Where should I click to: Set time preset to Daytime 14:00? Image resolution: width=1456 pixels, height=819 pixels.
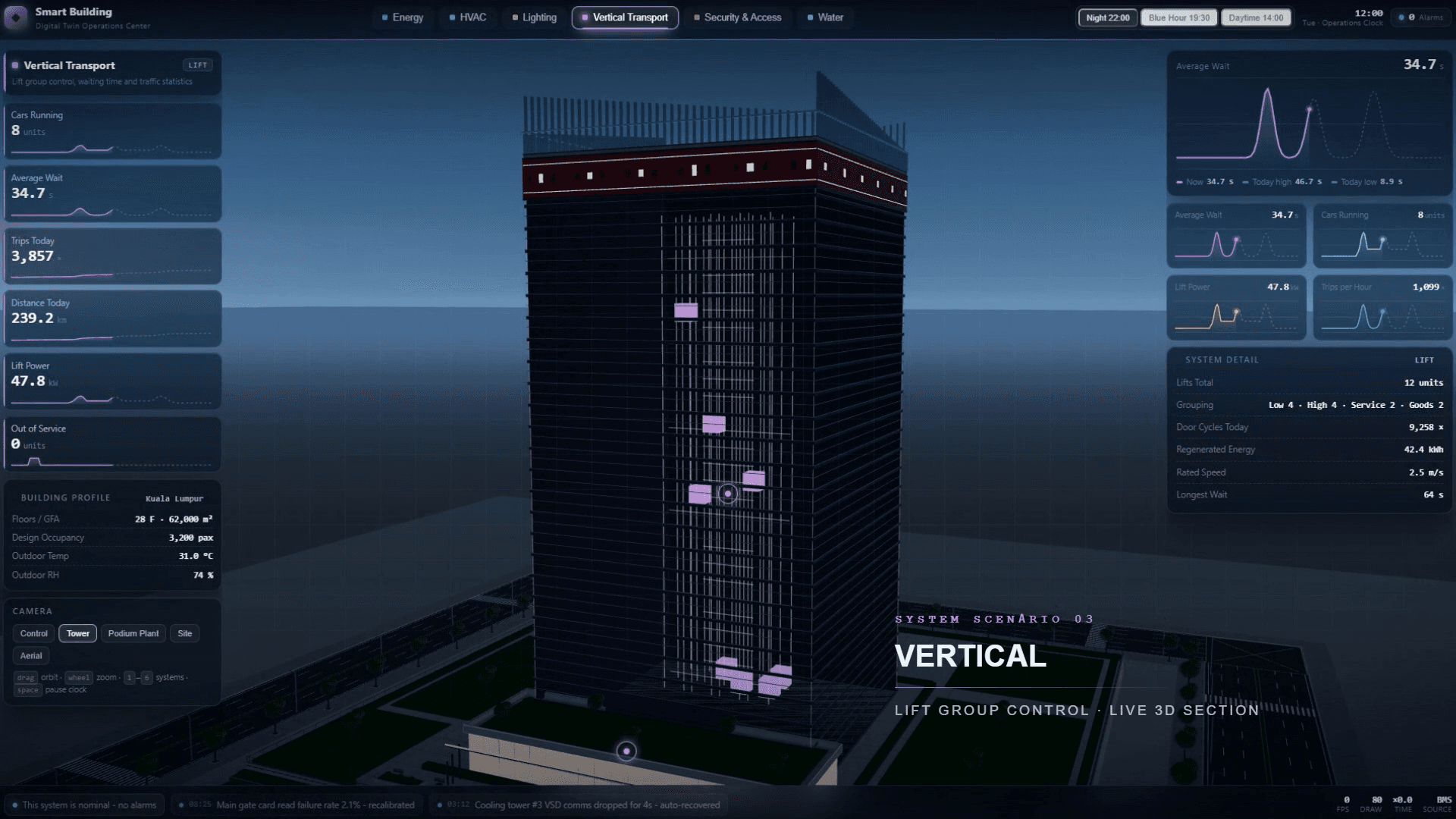click(1256, 17)
